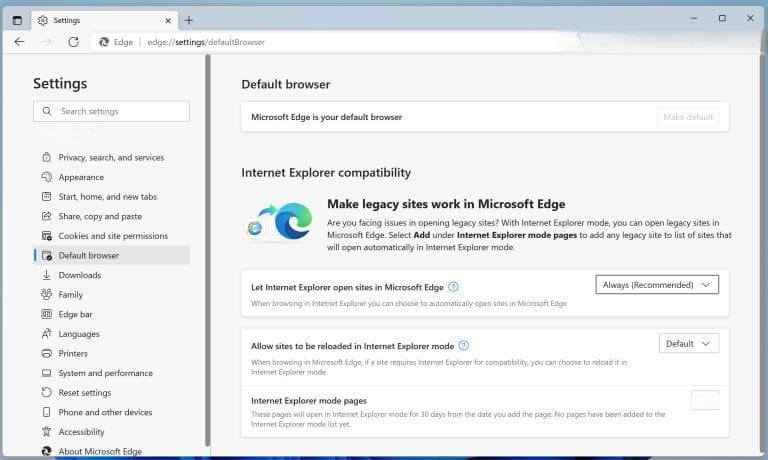Open the Downloads settings page
This screenshot has width=768, height=460.
pos(80,275)
